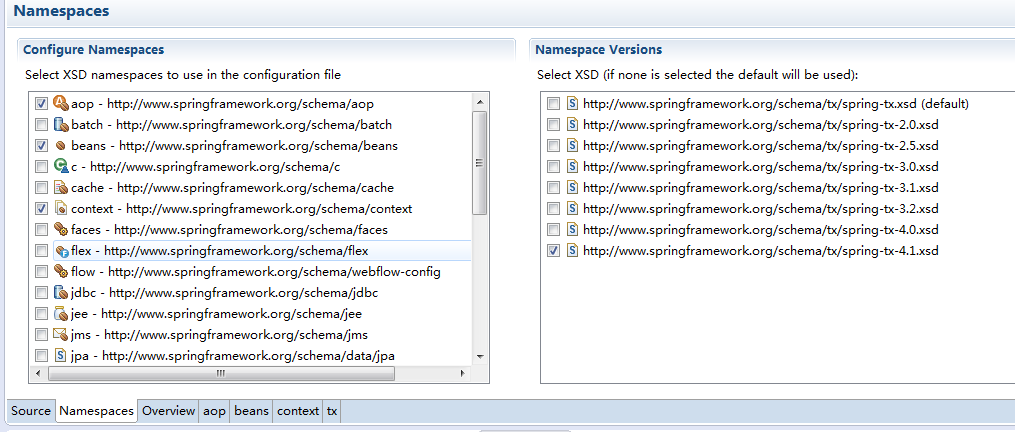1015x432 pixels.
Task: Open the beans editor tab
Action: [x=251, y=411]
